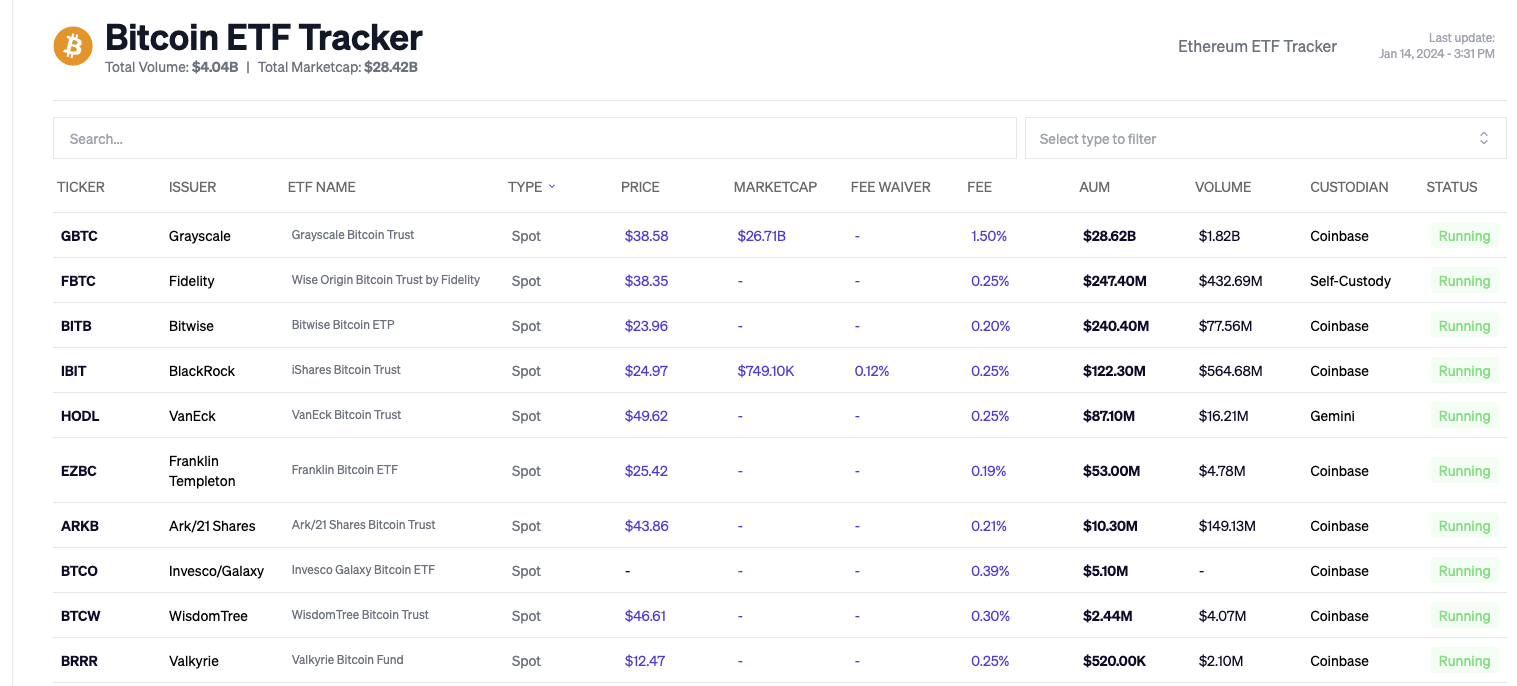Screen dimensions: 1517x686
Task: Click the FEE column header
Action: [x=979, y=187]
